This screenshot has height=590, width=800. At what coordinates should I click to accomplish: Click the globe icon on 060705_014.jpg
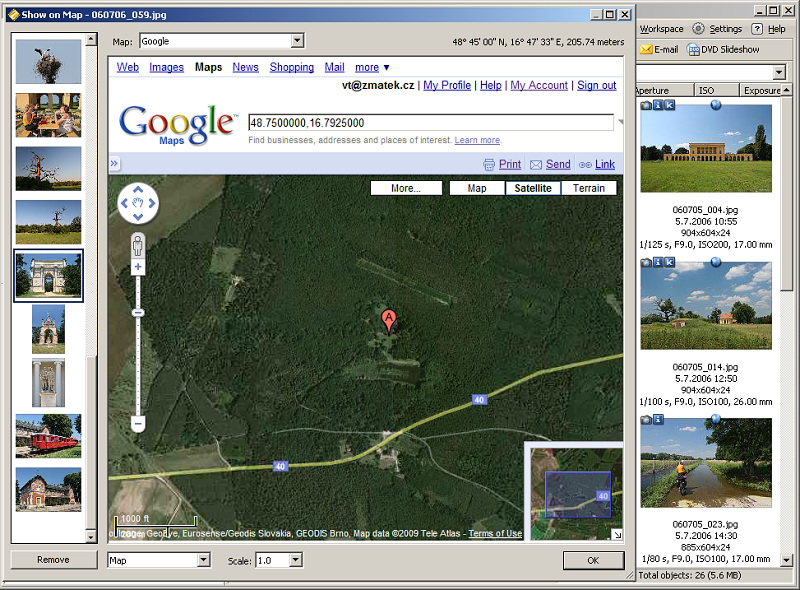click(716, 262)
